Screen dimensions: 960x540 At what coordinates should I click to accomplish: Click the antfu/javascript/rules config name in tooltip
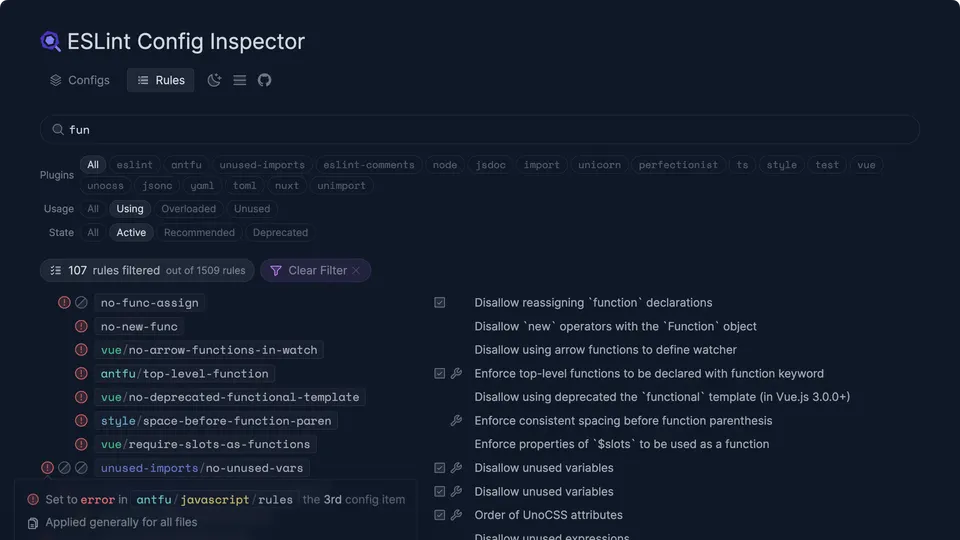point(214,500)
